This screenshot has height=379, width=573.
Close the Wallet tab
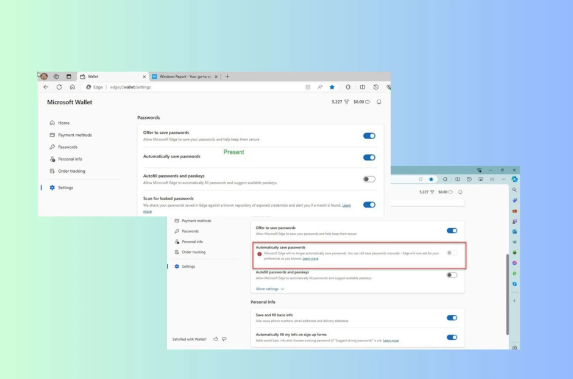pyautogui.click(x=144, y=76)
